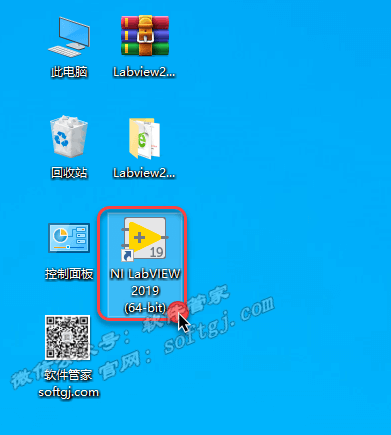The height and width of the screenshot is (435, 391).
Task: Open the 回收站 recycle bin icon
Action: tap(69, 136)
